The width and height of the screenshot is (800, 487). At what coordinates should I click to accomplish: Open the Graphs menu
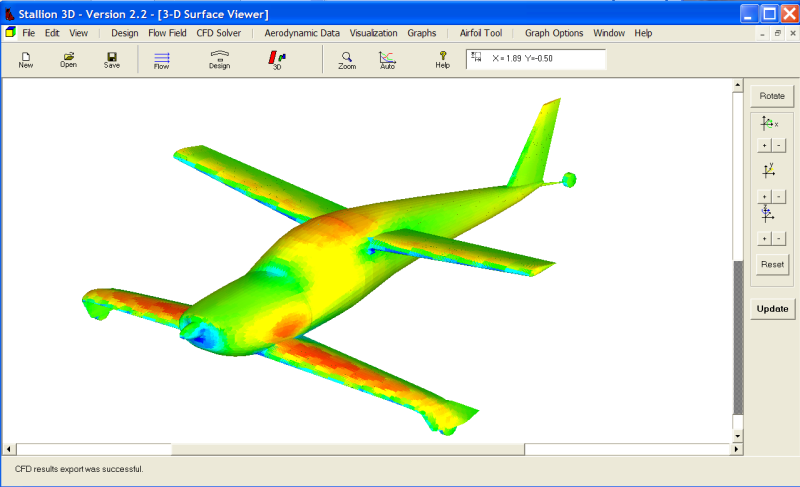pos(421,33)
